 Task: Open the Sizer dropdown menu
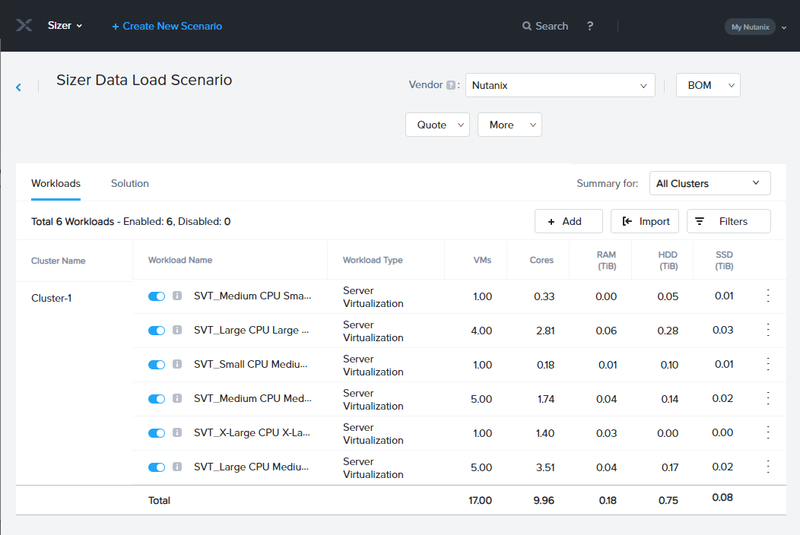pyautogui.click(x=65, y=26)
